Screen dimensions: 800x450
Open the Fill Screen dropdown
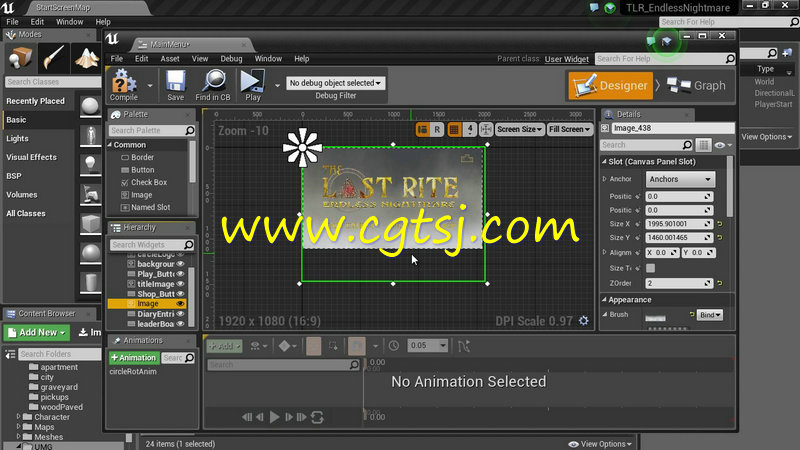pyautogui.click(x=569, y=130)
